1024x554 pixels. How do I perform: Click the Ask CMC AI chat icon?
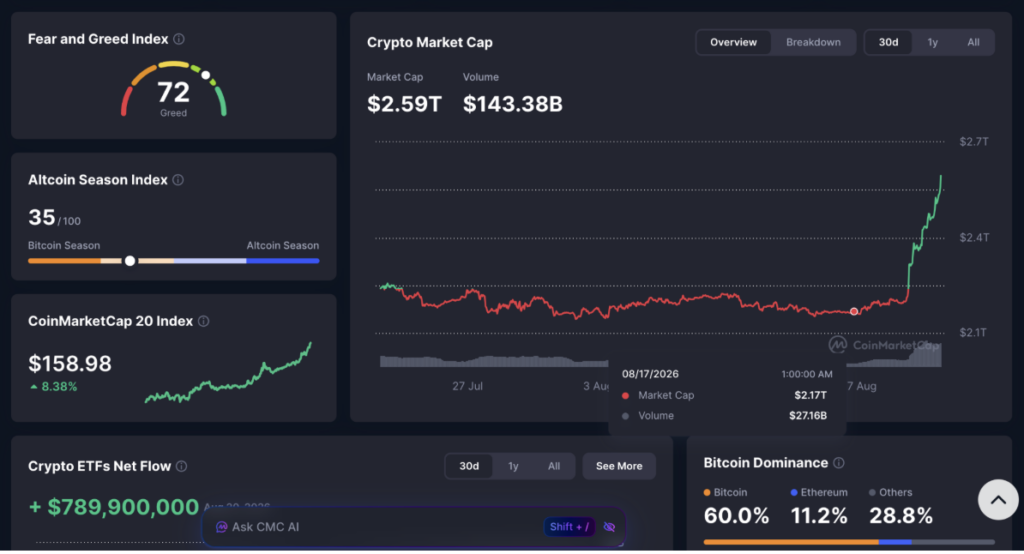click(221, 527)
